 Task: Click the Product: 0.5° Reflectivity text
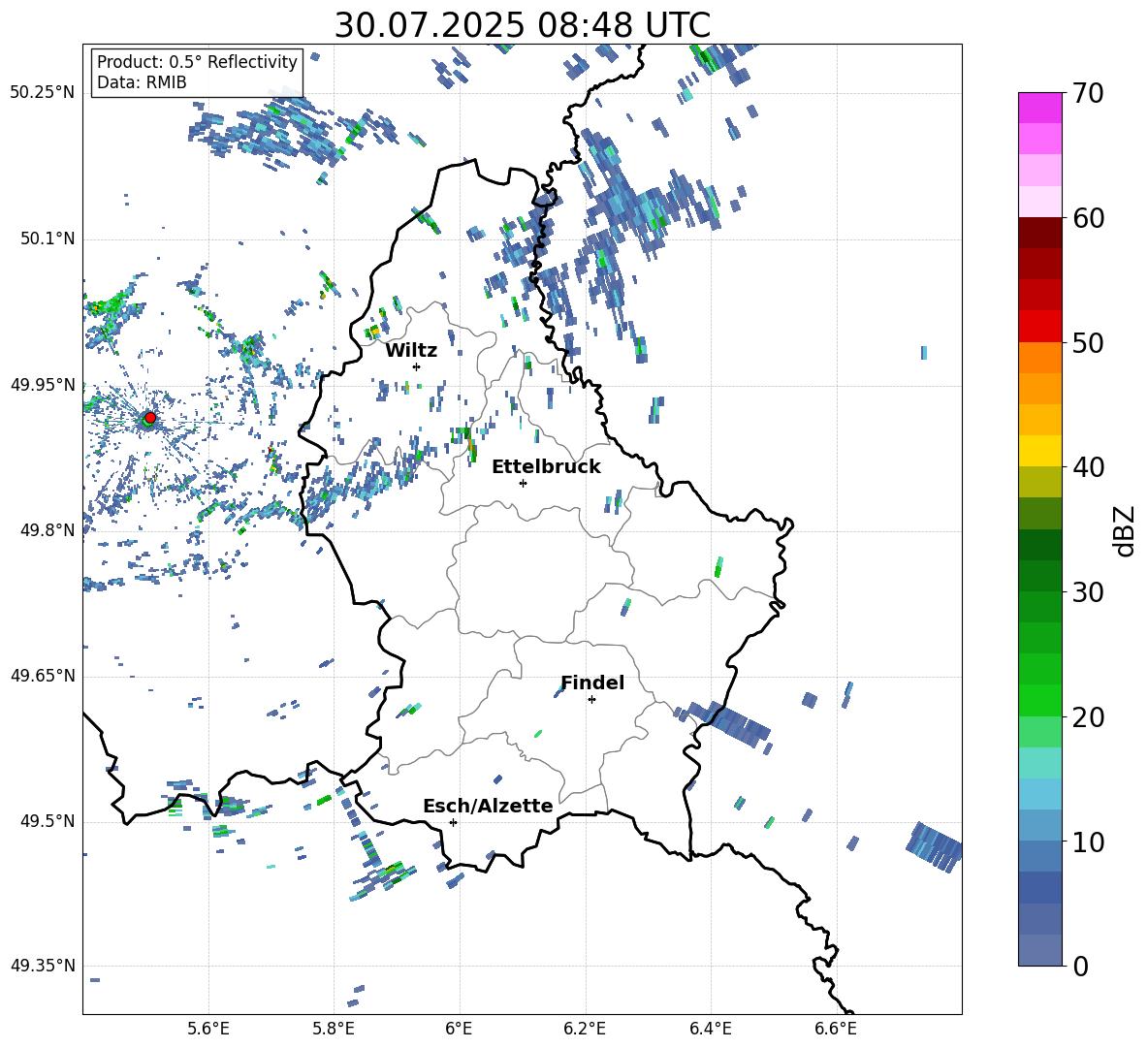pos(197,61)
